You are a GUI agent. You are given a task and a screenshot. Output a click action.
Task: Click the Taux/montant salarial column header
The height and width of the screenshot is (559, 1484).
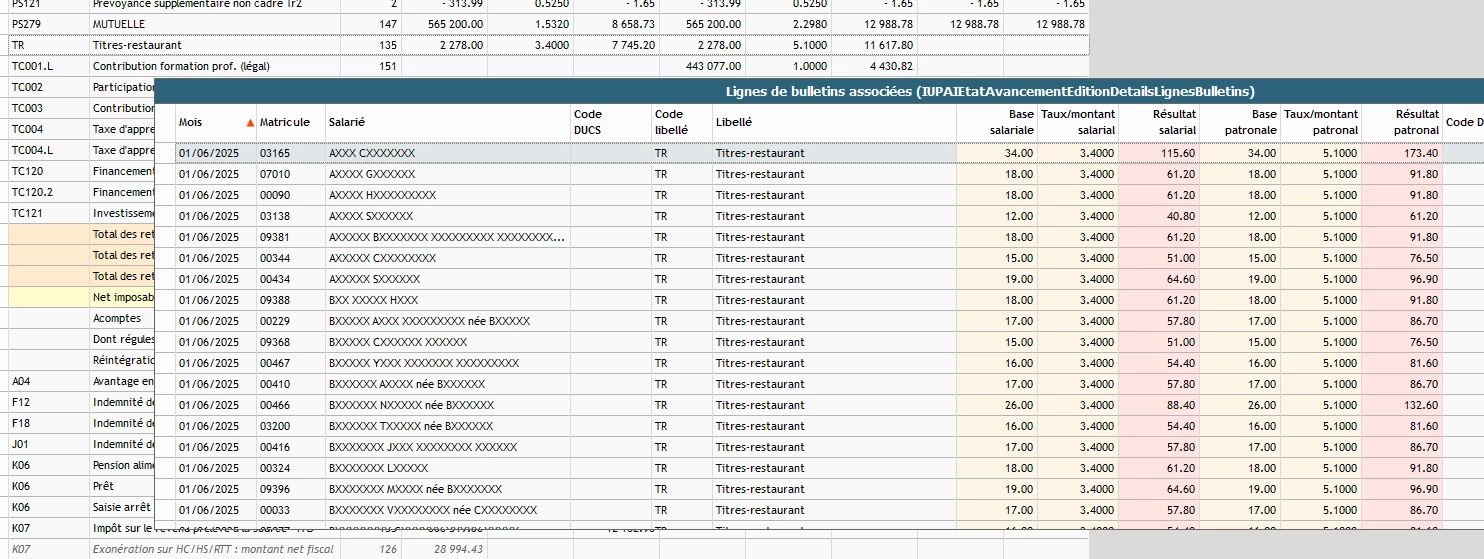coord(1078,122)
